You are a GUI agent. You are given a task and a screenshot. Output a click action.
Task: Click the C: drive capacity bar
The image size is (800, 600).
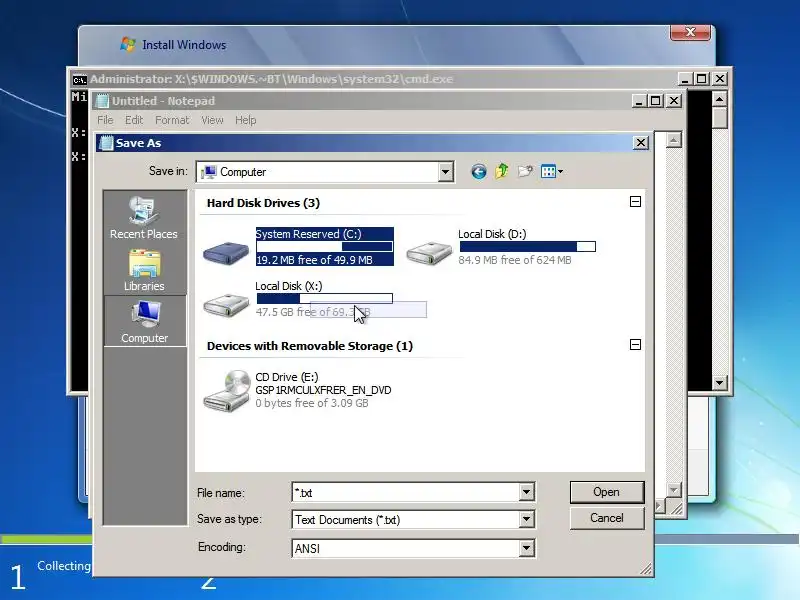point(324,246)
